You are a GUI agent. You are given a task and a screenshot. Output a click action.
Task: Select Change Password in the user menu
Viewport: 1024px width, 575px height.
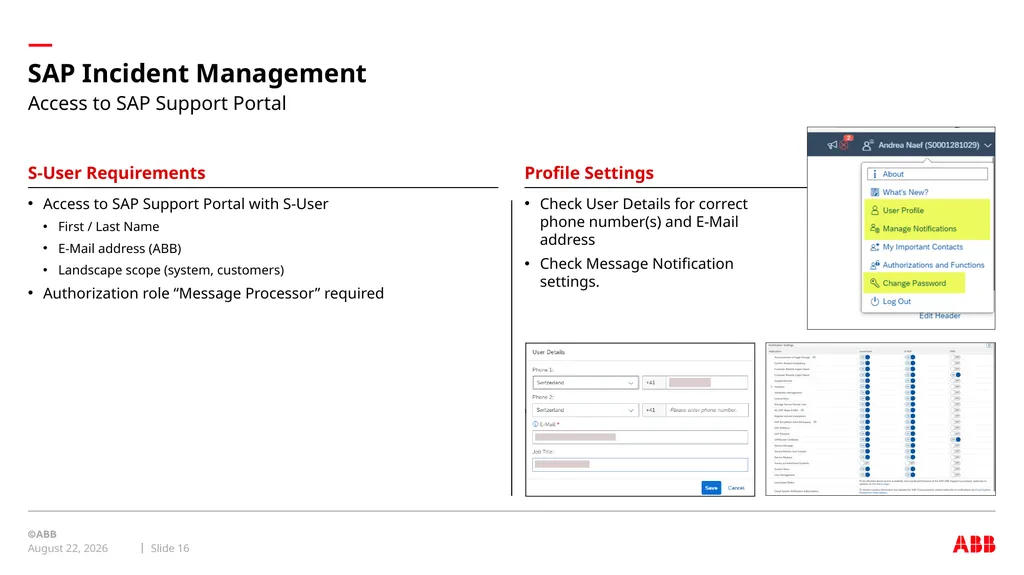pos(914,283)
